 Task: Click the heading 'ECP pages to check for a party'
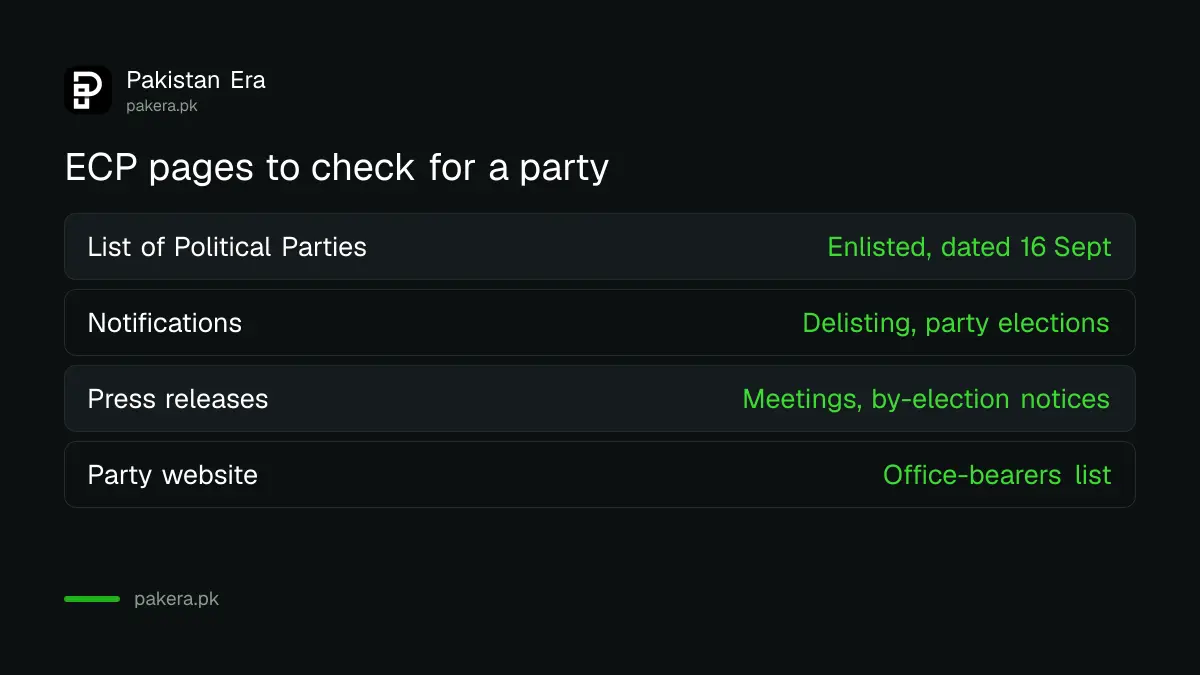[336, 168]
